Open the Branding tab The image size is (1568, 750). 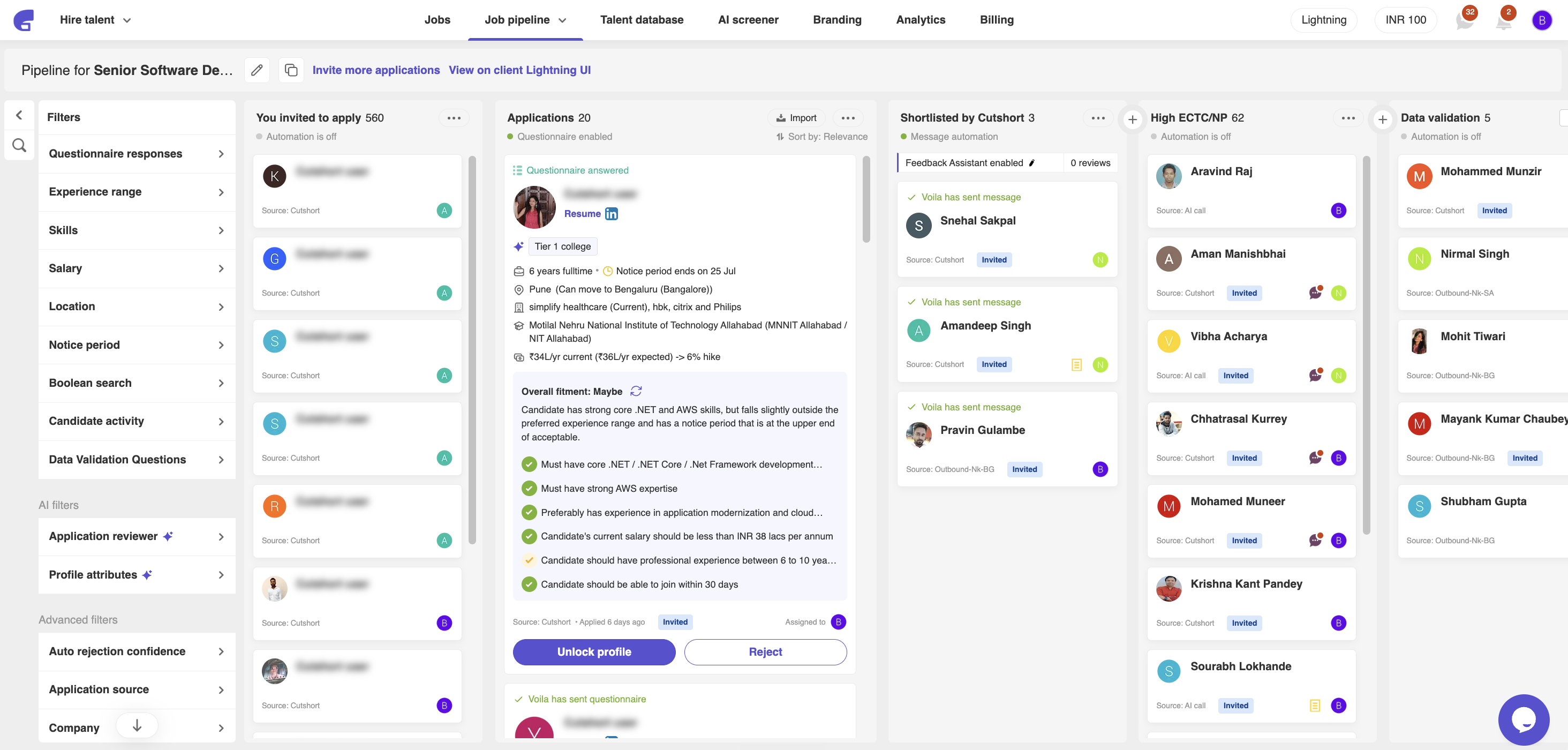coord(837,20)
